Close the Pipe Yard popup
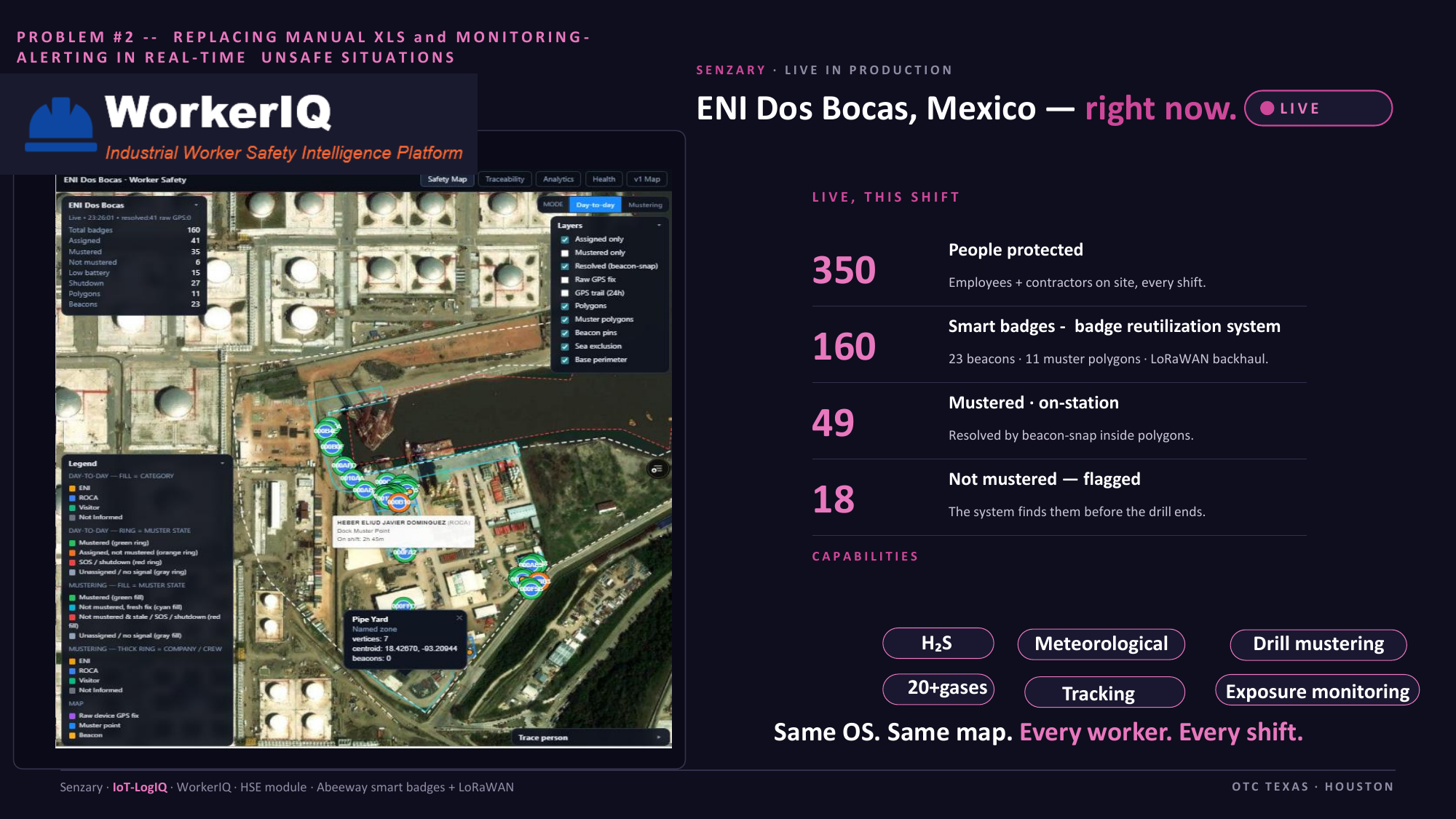This screenshot has width=1456, height=819. point(459,618)
